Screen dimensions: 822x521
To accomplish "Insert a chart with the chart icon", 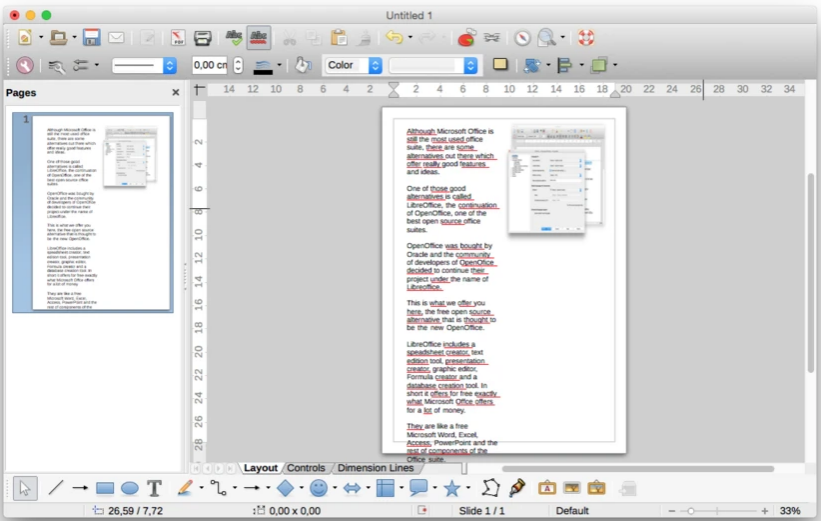I will click(x=466, y=37).
